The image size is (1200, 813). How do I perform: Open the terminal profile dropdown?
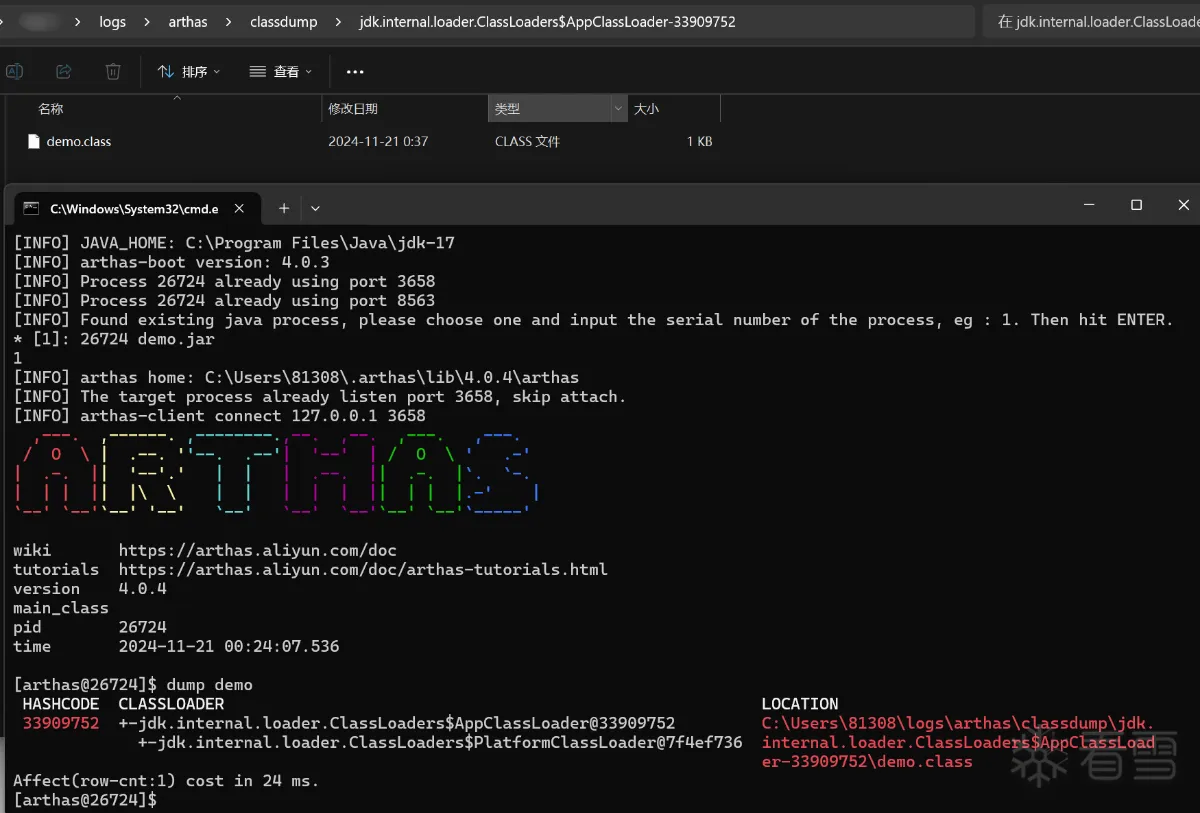click(315, 208)
